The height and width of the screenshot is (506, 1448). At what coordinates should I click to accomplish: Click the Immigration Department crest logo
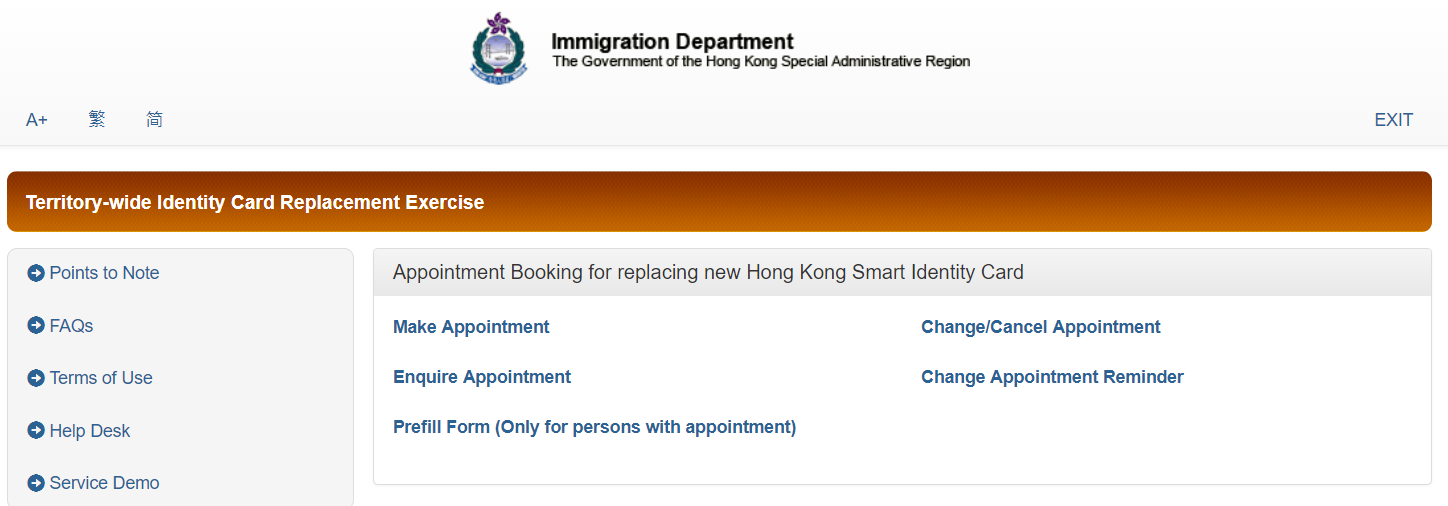pyautogui.click(x=499, y=47)
